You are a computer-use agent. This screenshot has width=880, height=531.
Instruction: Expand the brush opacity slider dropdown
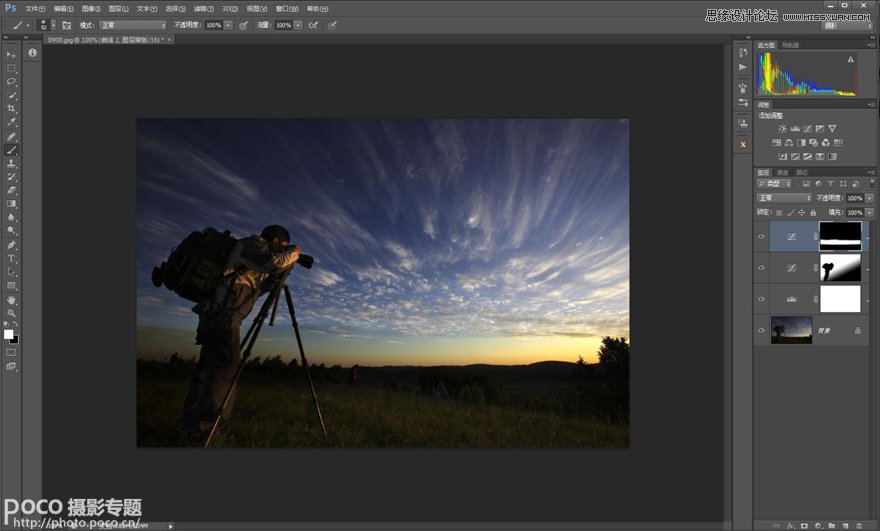pos(229,25)
